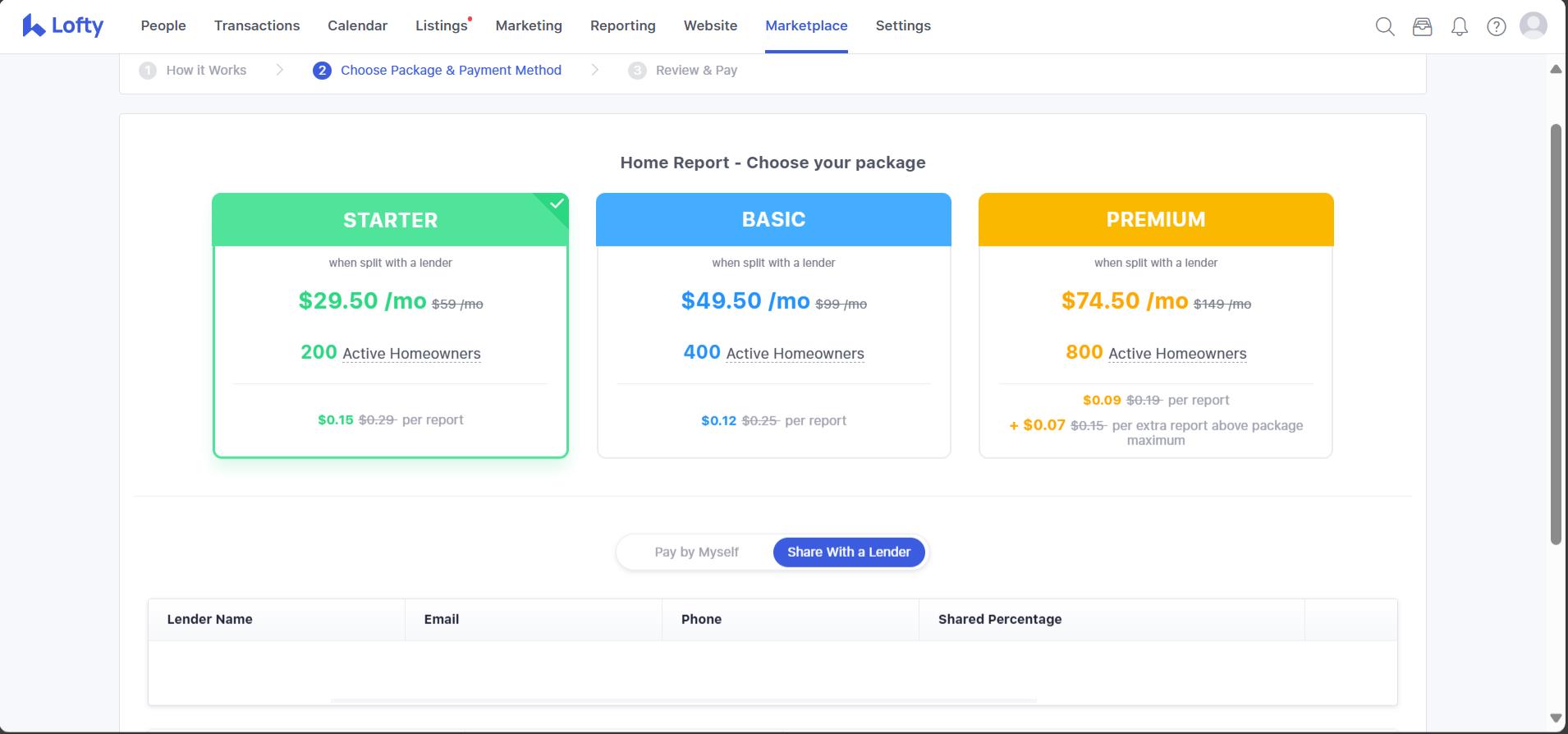Open the People menu
The image size is (1568, 734).
(x=163, y=25)
